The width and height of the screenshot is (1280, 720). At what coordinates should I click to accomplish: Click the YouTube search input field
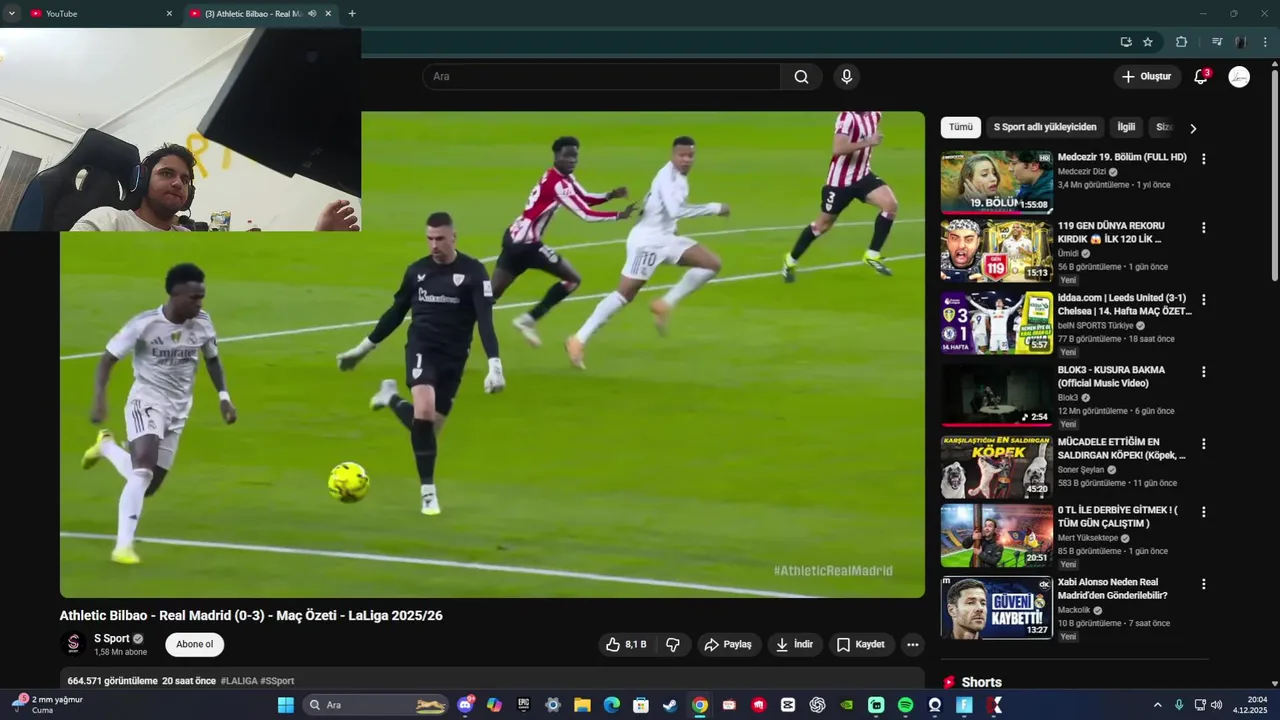click(x=601, y=77)
